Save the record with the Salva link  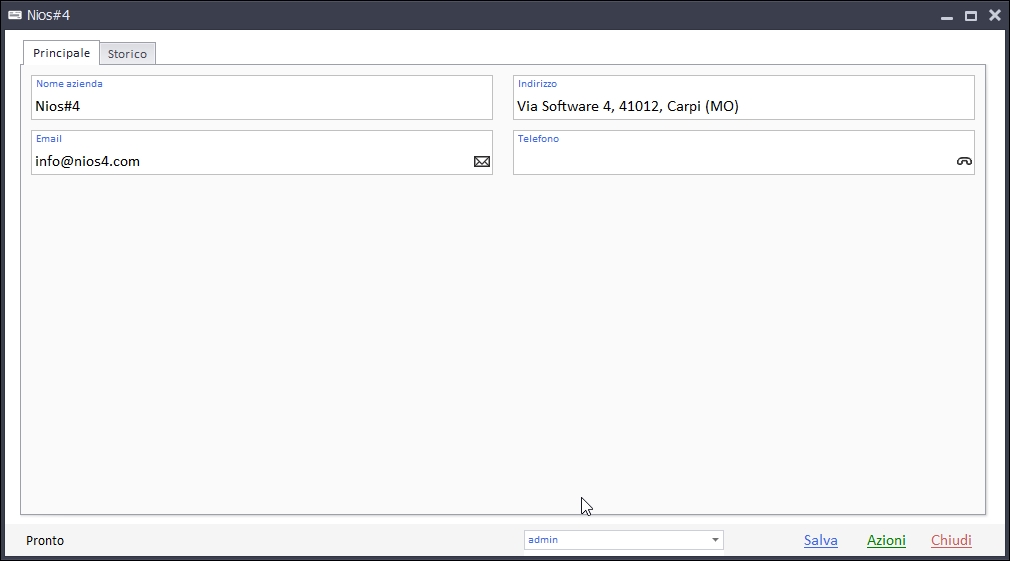point(820,540)
